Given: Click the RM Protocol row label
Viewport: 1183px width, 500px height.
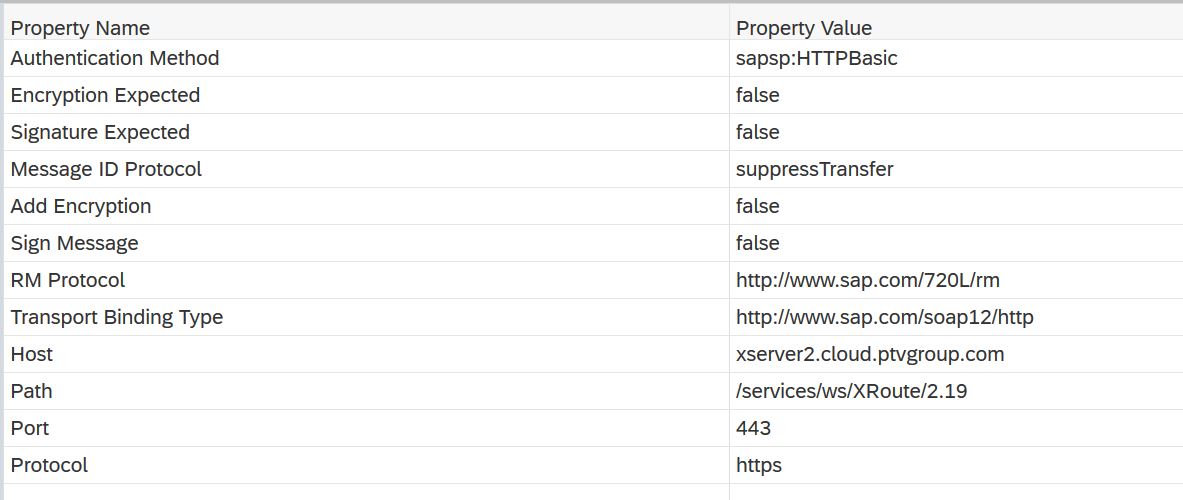Looking at the screenshot, I should [x=68, y=280].
